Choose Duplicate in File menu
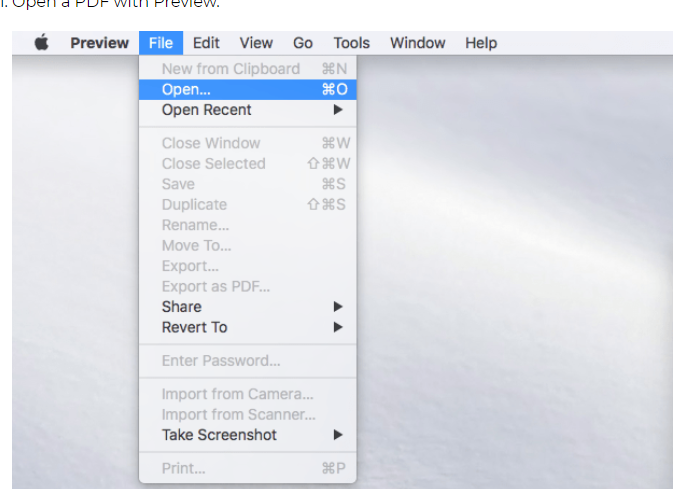This screenshot has height=489, width=686. pos(248,205)
